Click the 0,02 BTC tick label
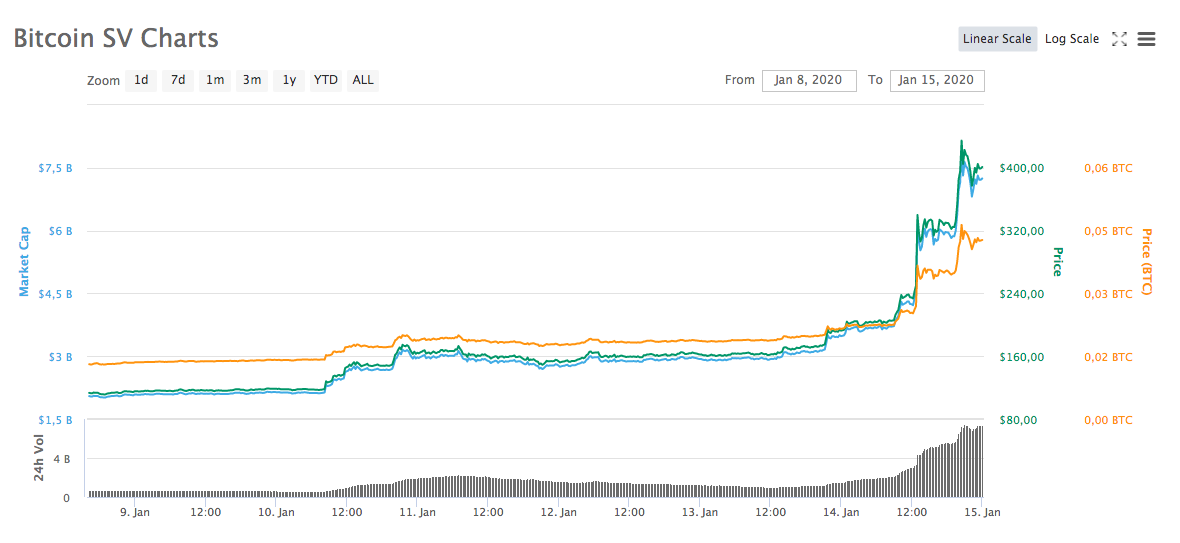This screenshot has width=1180, height=543. [x=1108, y=357]
